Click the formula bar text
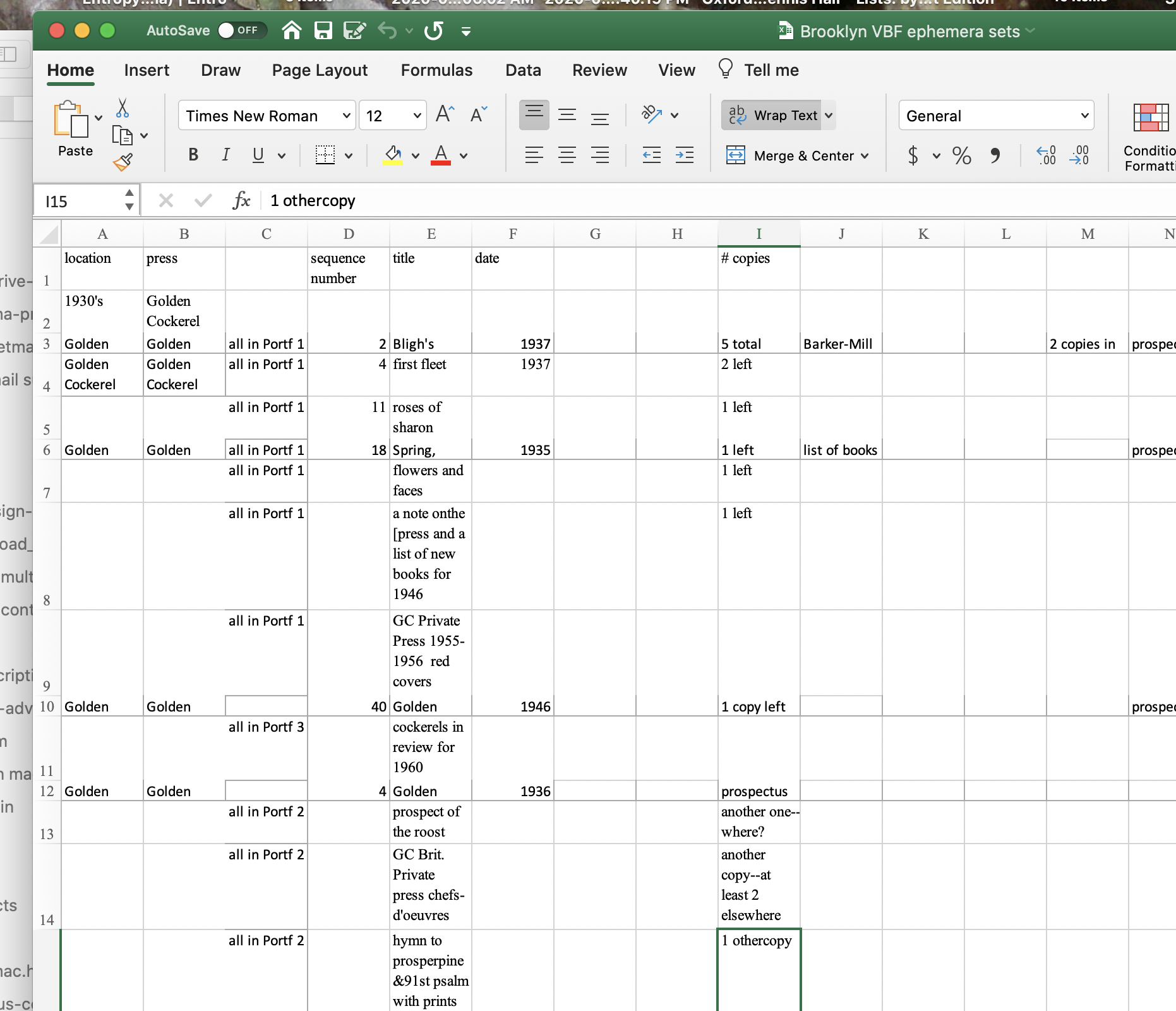Image resolution: width=1176 pixels, height=1011 pixels. 313,201
